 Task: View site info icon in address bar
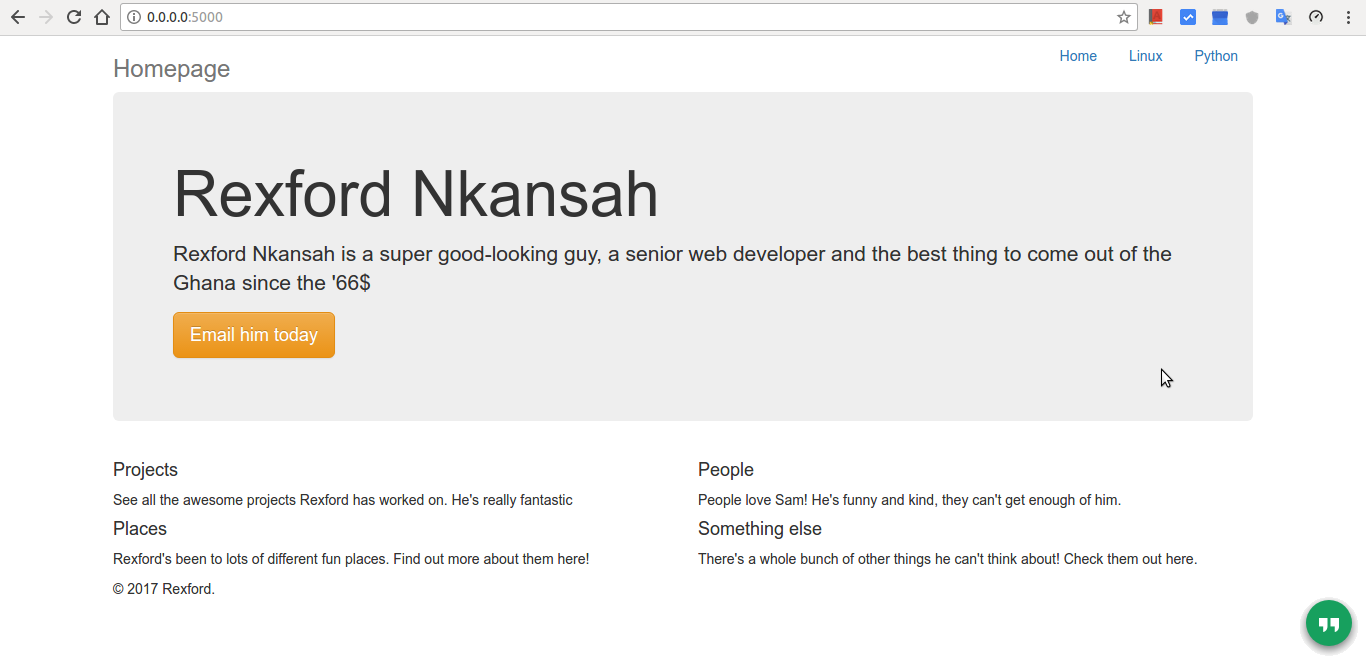[134, 17]
